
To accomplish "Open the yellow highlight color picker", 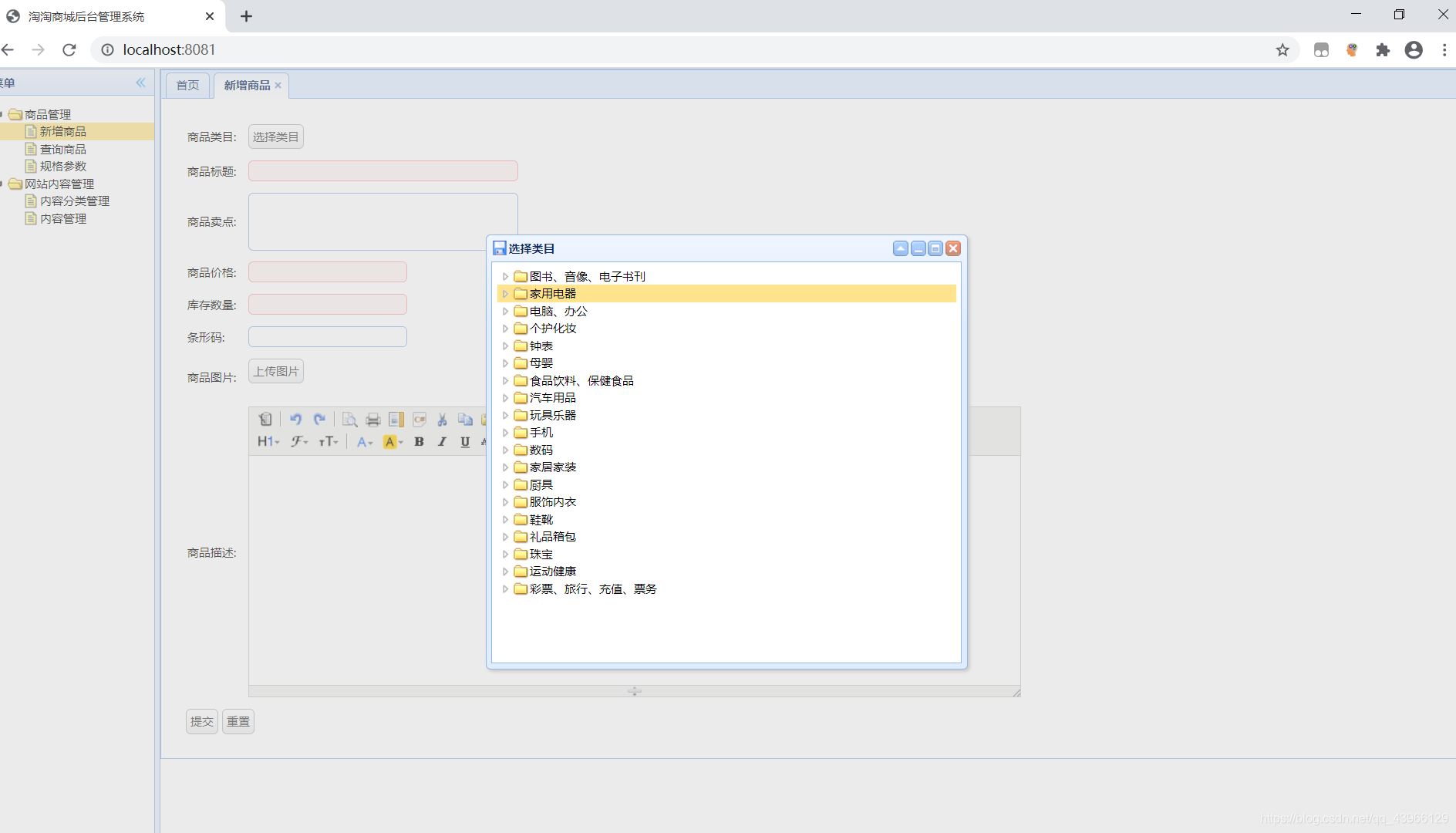I will tap(393, 442).
